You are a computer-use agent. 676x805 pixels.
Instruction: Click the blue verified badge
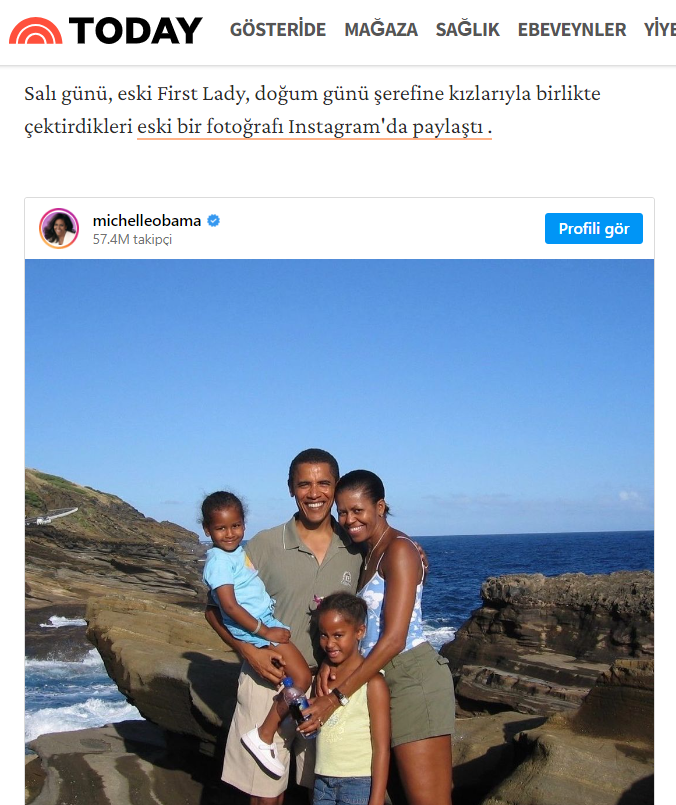pos(214,221)
